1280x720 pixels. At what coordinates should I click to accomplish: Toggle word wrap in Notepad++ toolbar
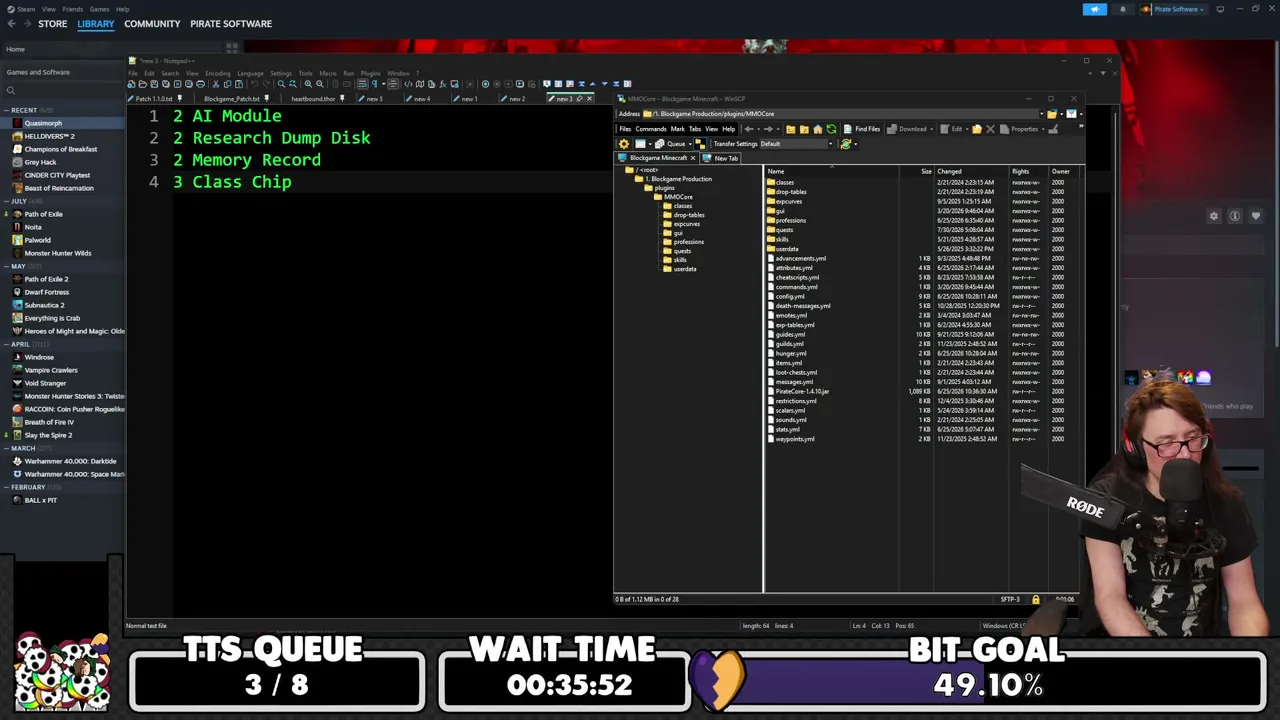click(x=362, y=84)
